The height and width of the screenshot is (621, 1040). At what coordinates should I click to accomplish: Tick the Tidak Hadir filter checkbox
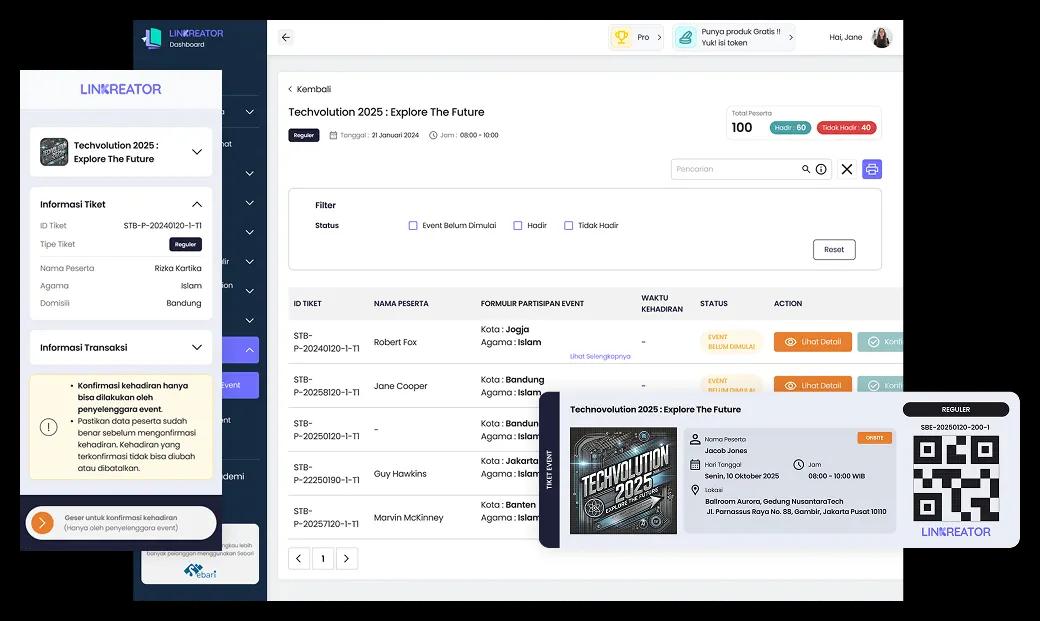coord(569,226)
